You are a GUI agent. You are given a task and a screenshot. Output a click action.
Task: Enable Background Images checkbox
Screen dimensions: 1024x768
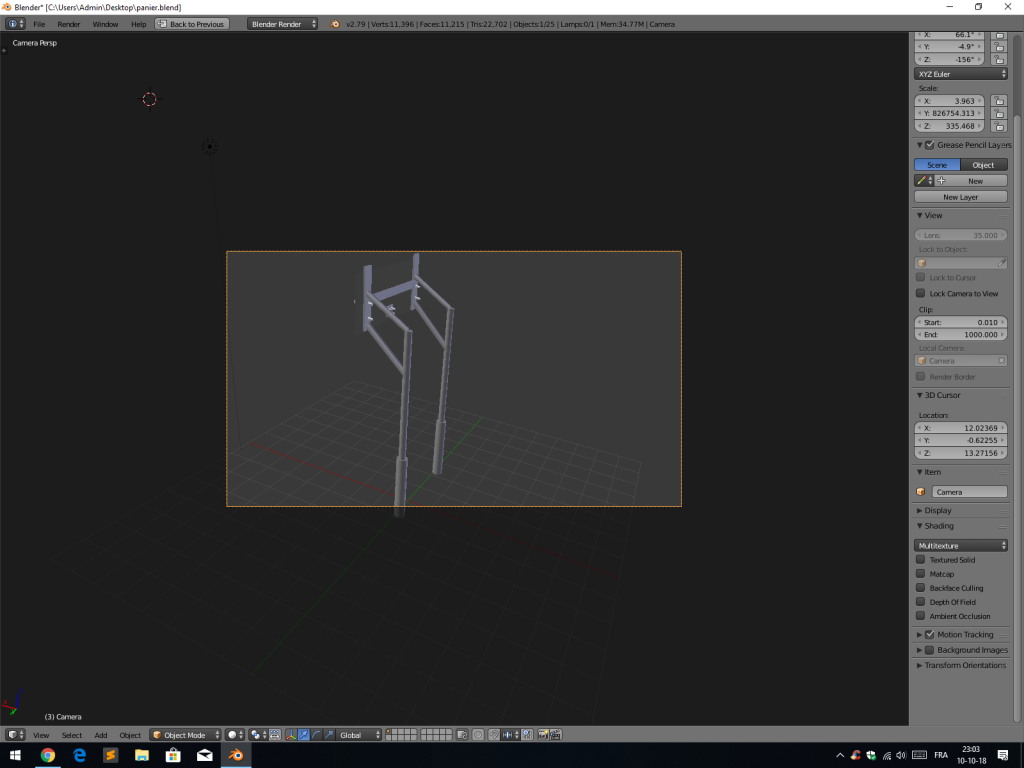[x=929, y=650]
